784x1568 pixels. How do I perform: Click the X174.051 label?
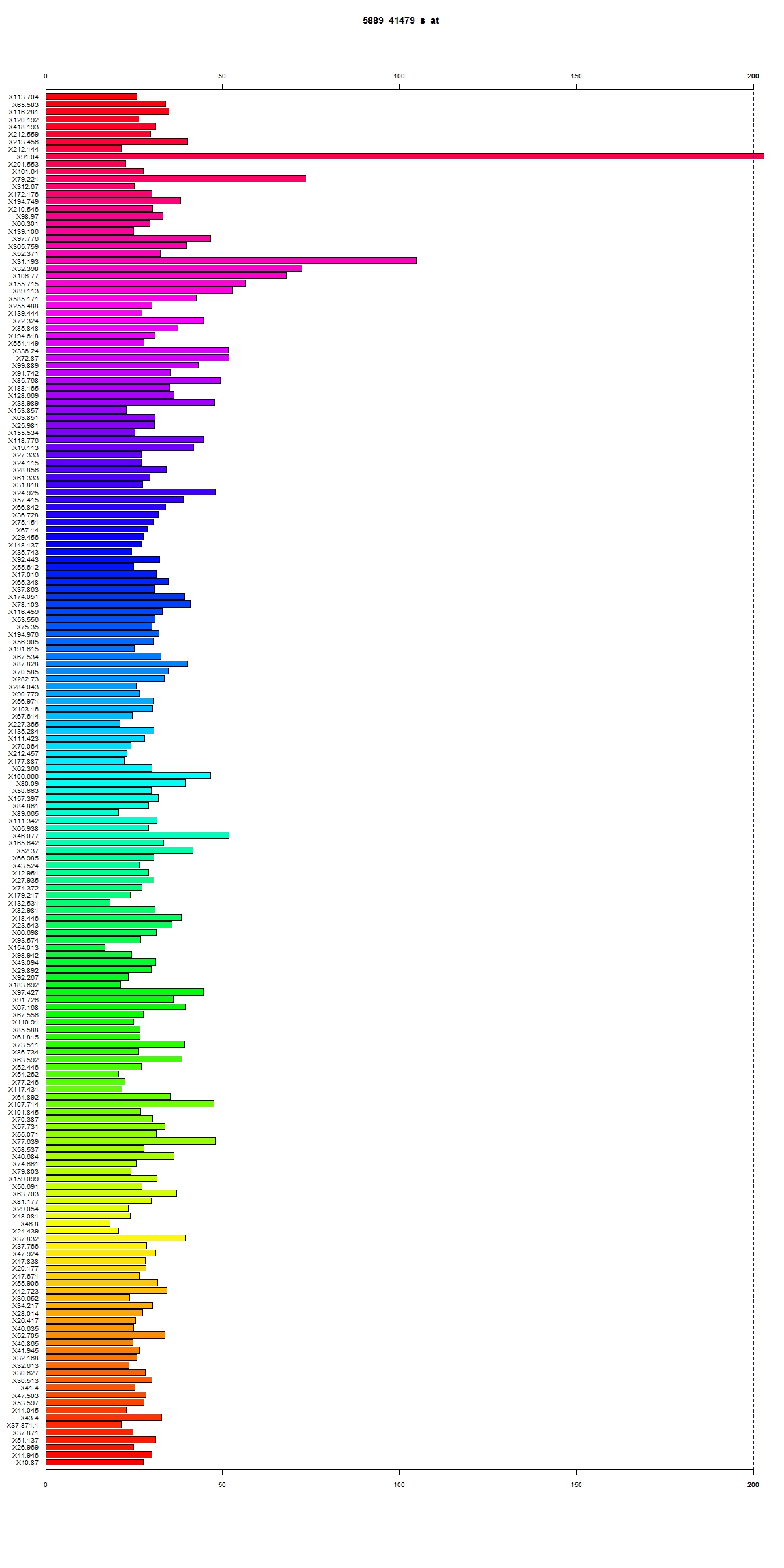[x=24, y=597]
